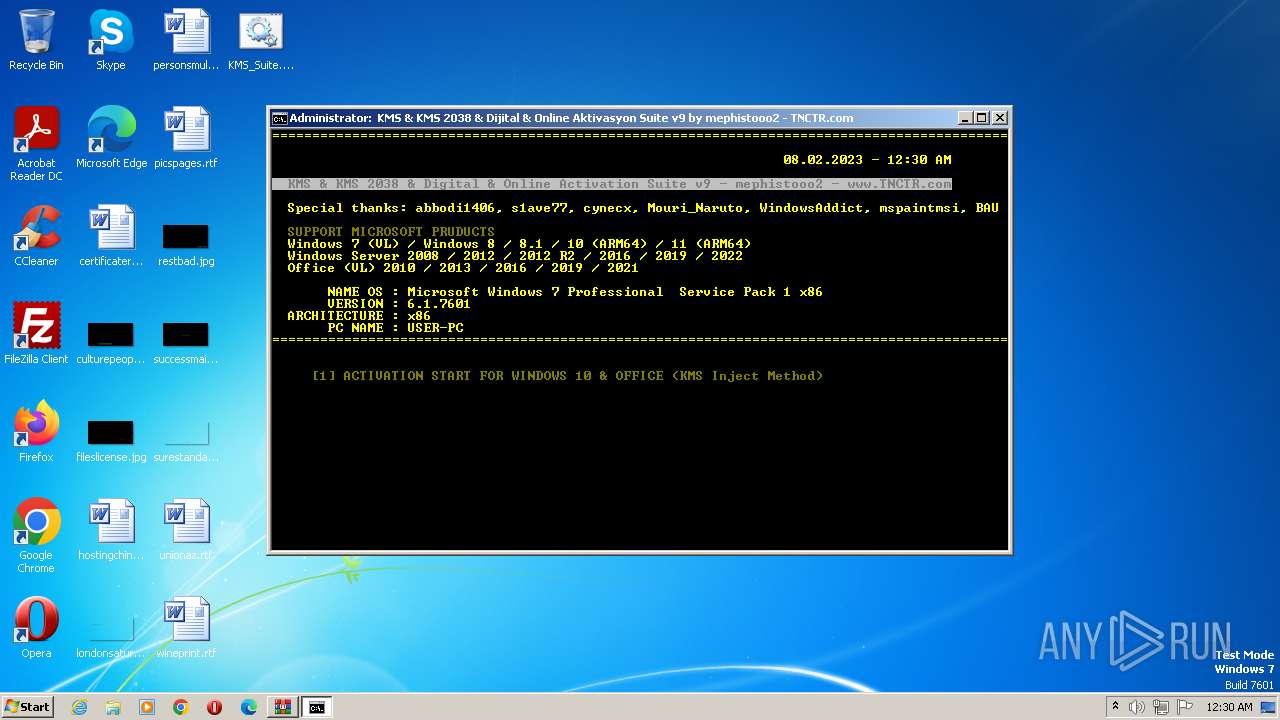Click the Chrome icon in the taskbar
Image resolution: width=1280 pixels, height=720 pixels.
pyautogui.click(x=181, y=707)
